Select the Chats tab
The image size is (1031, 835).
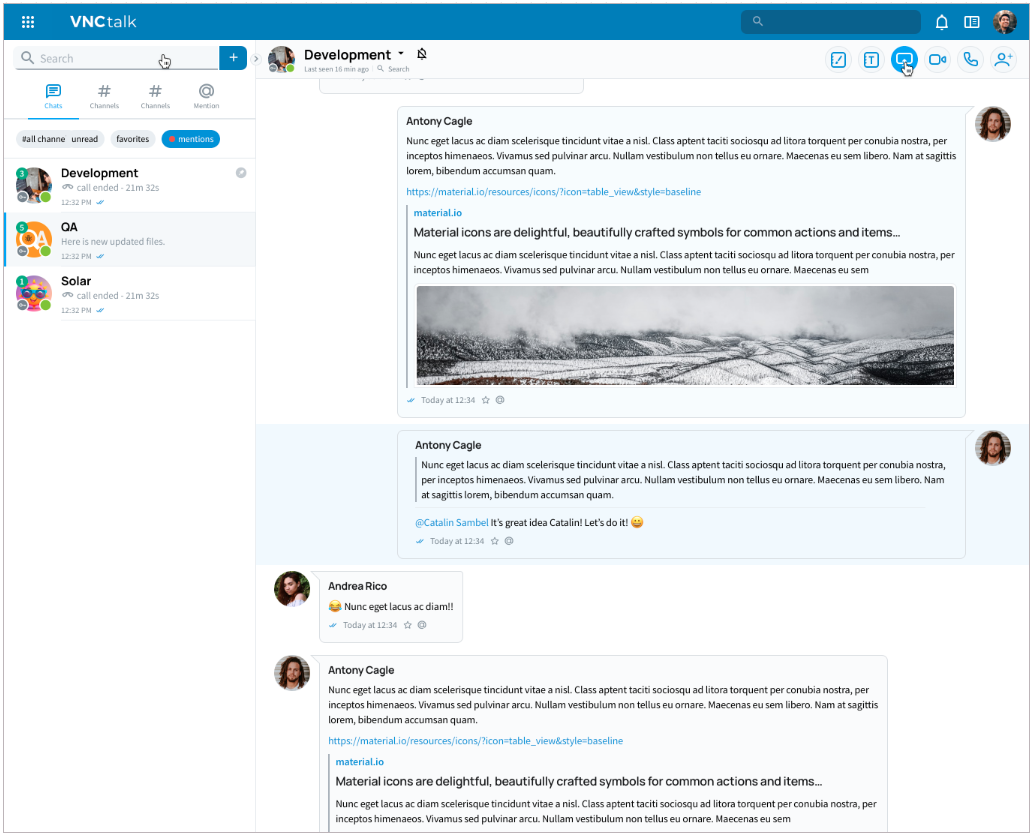pyautogui.click(x=53, y=96)
